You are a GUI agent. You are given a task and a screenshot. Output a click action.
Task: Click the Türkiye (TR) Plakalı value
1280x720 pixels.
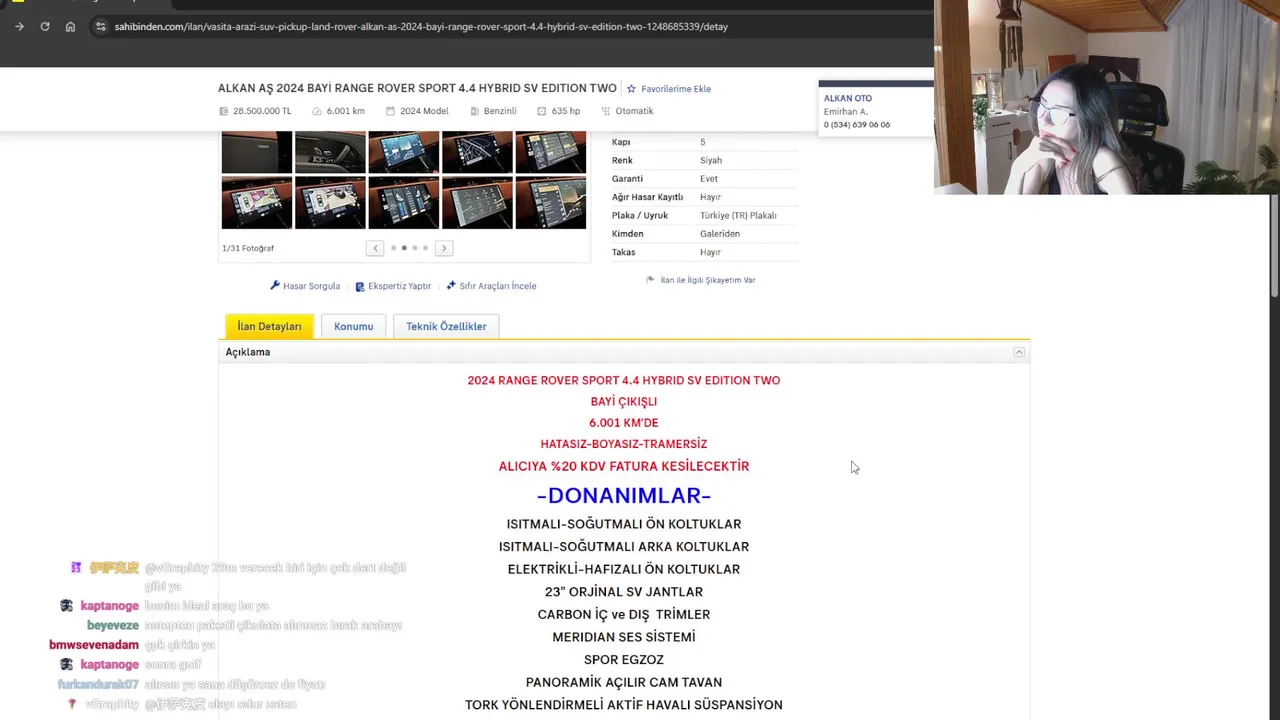(738, 215)
